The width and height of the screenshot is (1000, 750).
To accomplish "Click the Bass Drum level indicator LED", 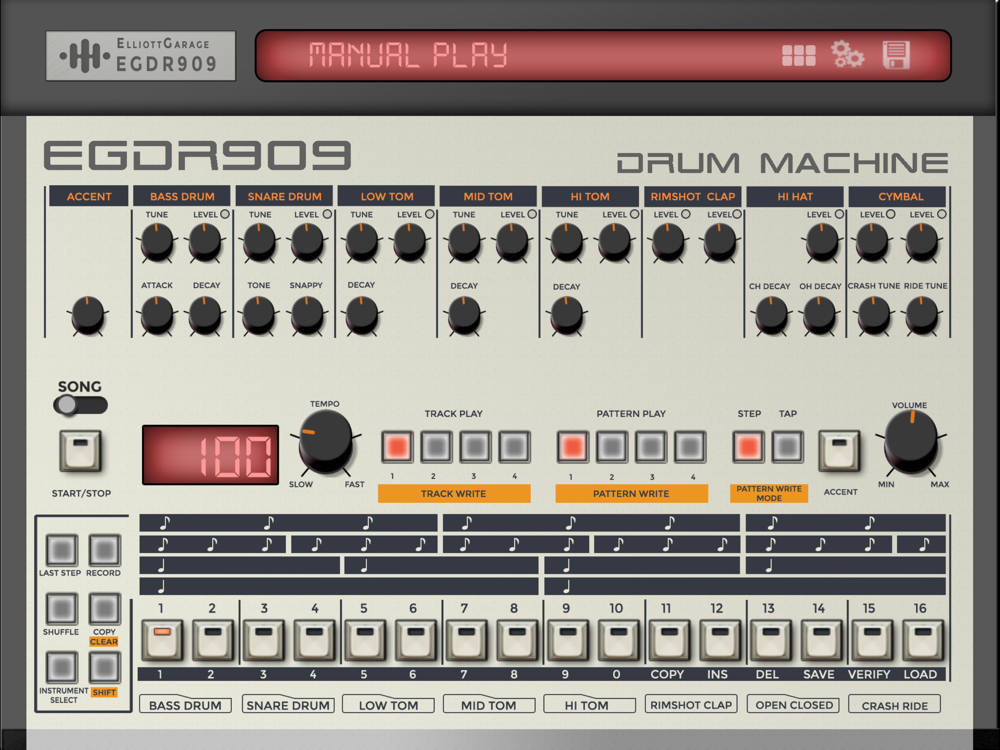I will pyautogui.click(x=225, y=214).
